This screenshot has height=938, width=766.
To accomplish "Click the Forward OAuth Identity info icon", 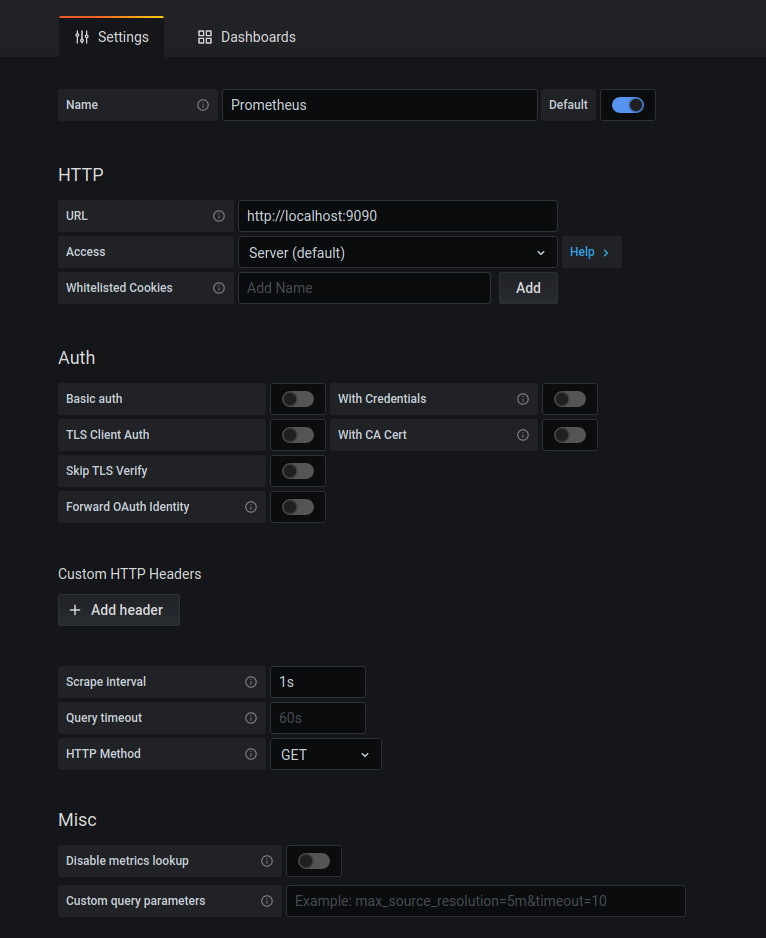I will point(251,507).
